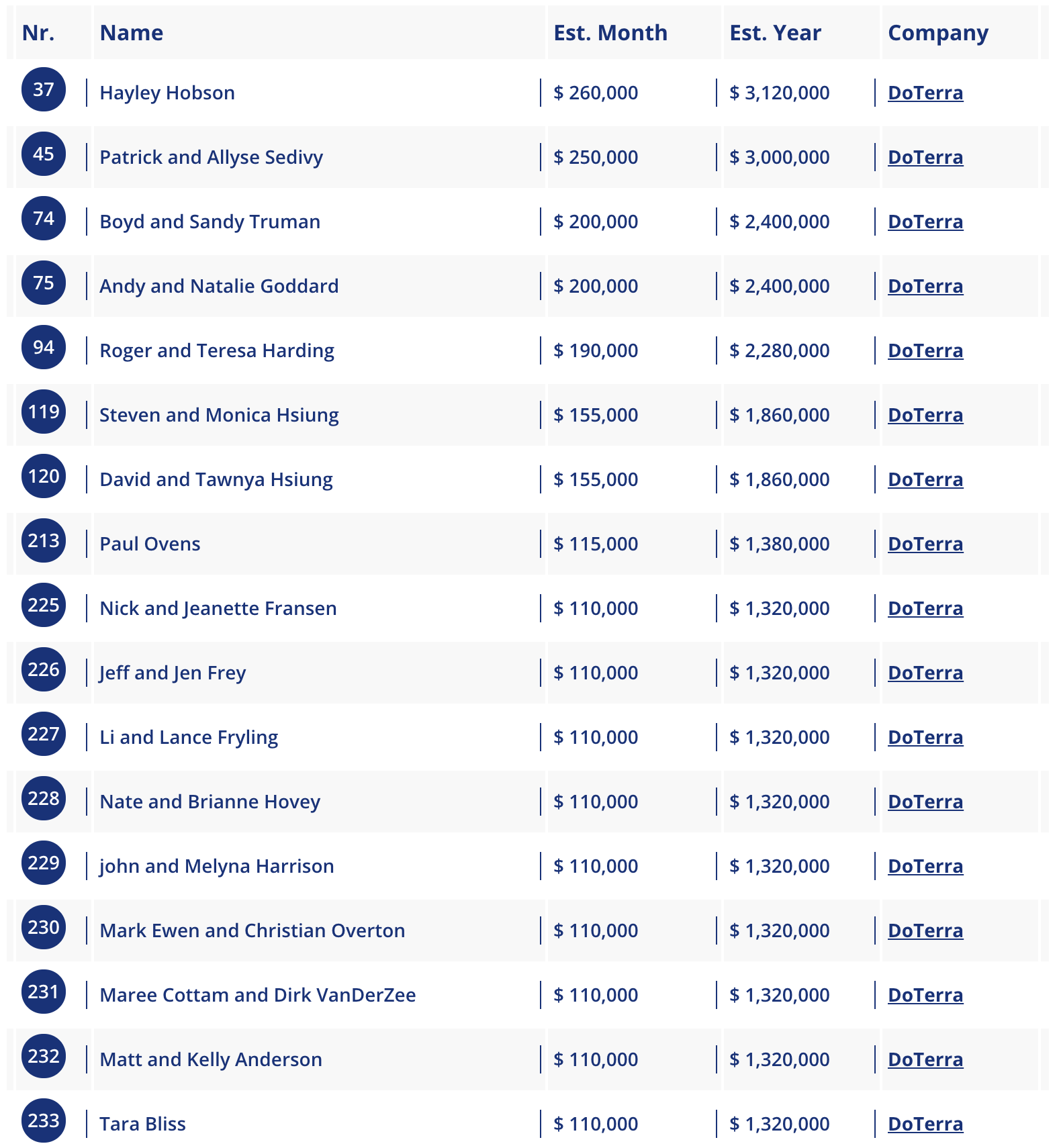Select the rank badge 213
The height and width of the screenshot is (1148, 1057).
point(44,540)
